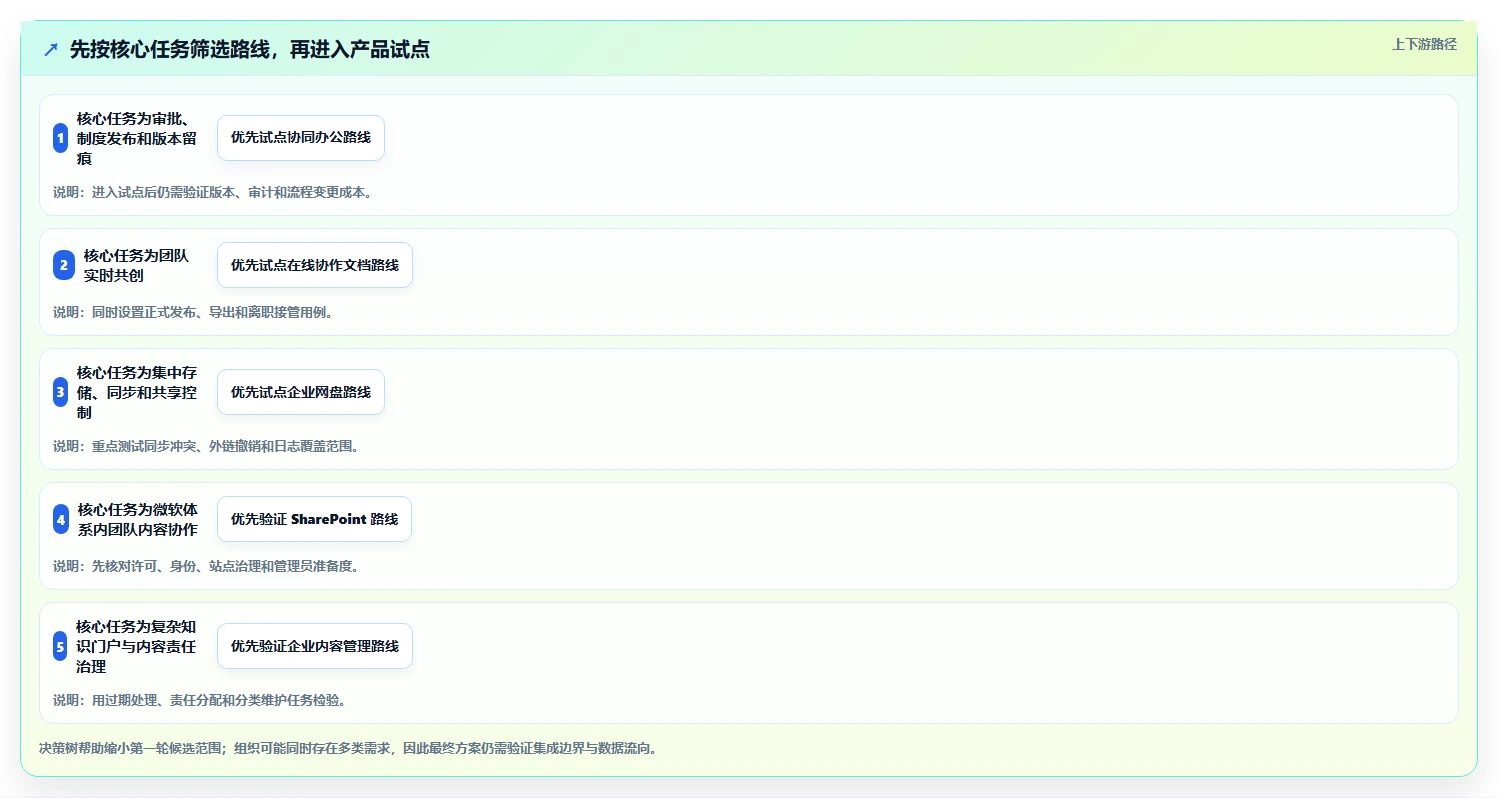
Task: Click the text 核心任务为团队实时共创
Action: [x=136, y=265]
